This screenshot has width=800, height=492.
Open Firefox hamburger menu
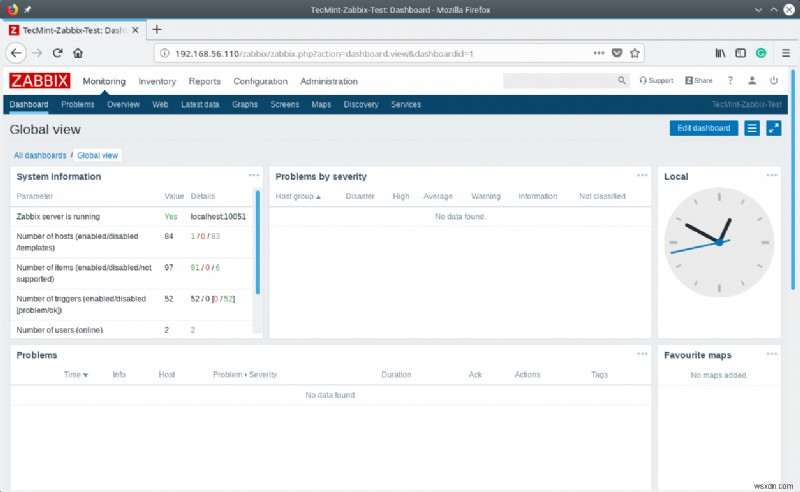pos(786,53)
